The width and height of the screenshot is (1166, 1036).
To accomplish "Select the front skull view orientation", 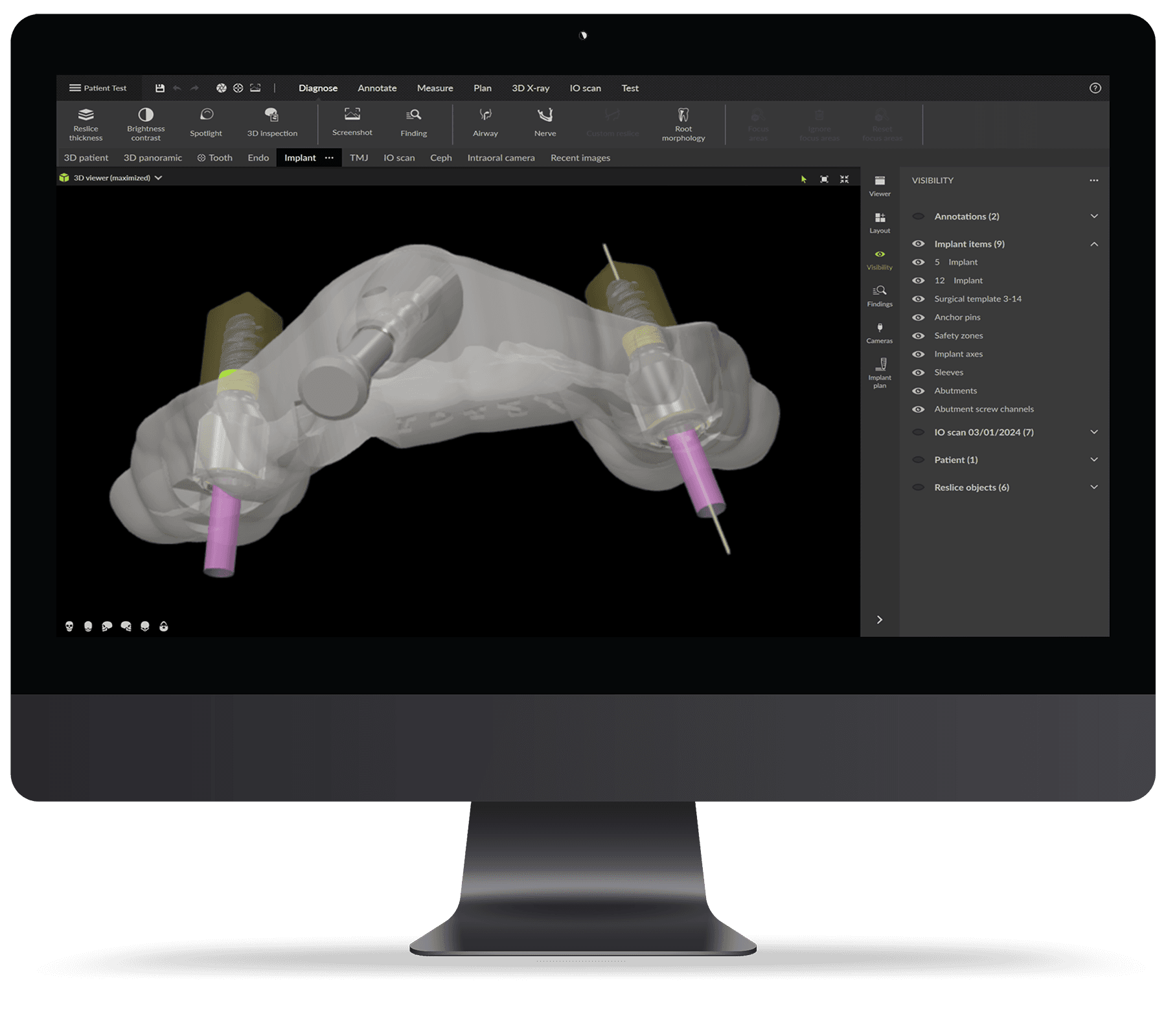I will pos(69,626).
